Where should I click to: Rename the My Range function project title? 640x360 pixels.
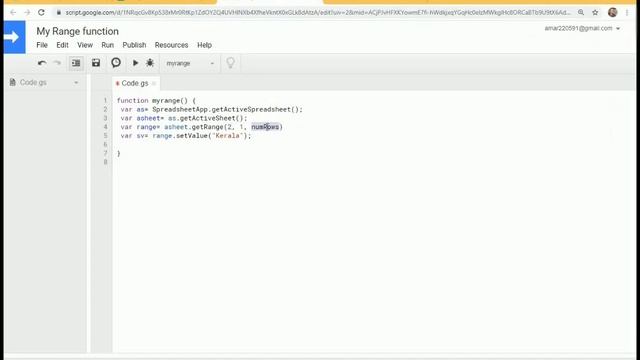pos(78,31)
